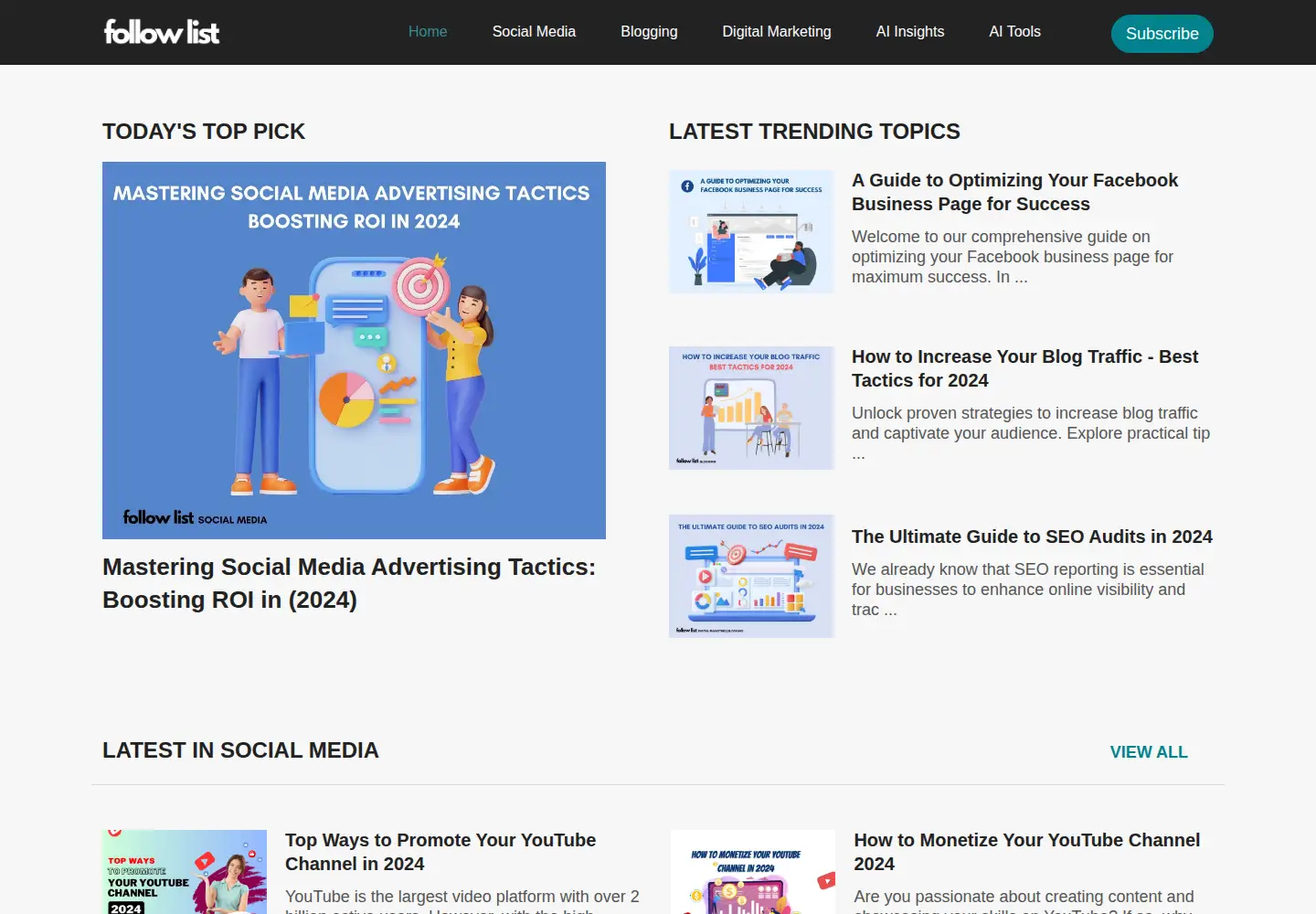Open the Monetize Your YouTube Channel thumbnail

click(753, 872)
